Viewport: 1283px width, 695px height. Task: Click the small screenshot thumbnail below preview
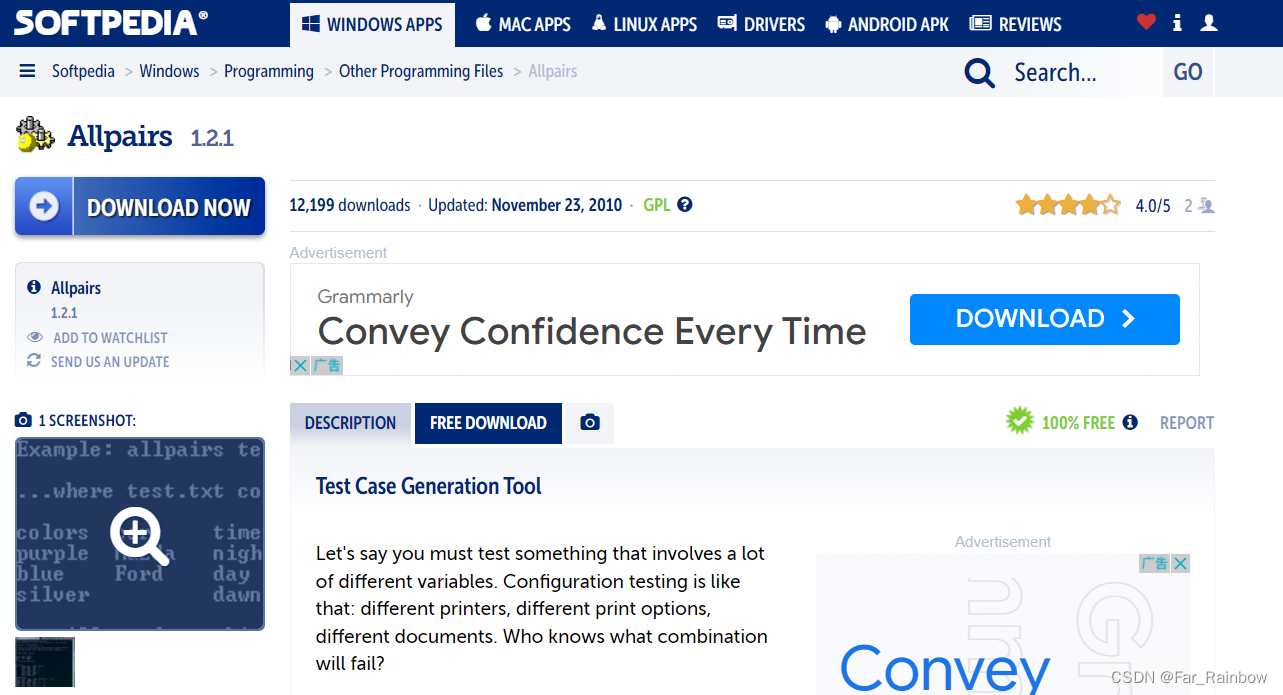coord(45,661)
